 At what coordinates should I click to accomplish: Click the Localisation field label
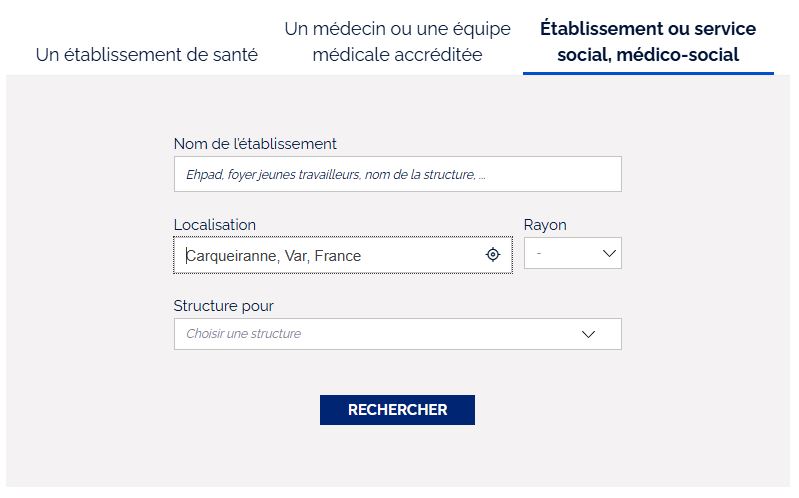click(x=215, y=225)
